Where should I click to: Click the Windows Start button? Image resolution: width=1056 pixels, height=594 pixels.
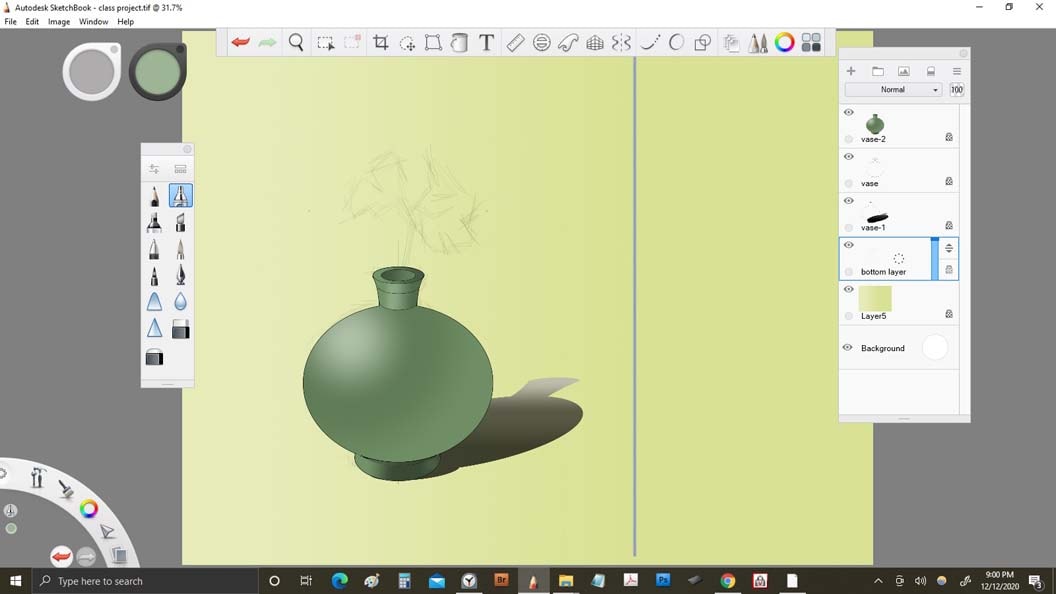15,581
